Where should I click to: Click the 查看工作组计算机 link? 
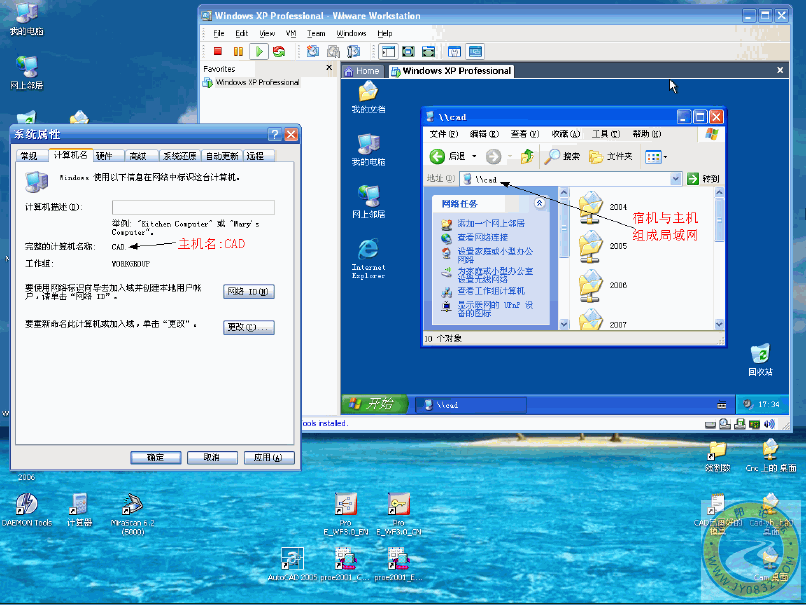point(491,291)
